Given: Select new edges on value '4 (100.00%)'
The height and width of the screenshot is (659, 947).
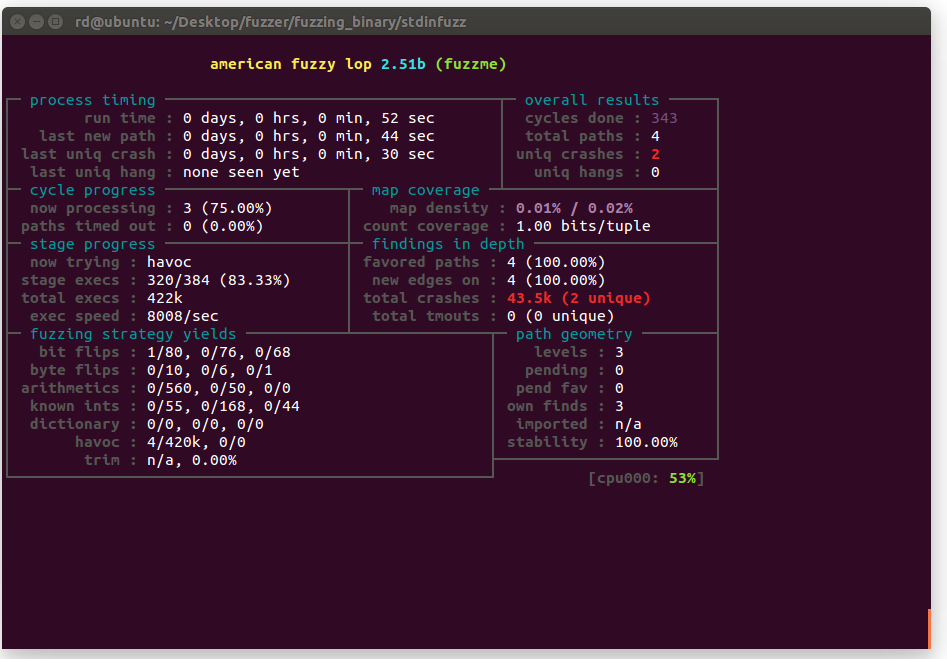Looking at the screenshot, I should pyautogui.click(x=556, y=280).
